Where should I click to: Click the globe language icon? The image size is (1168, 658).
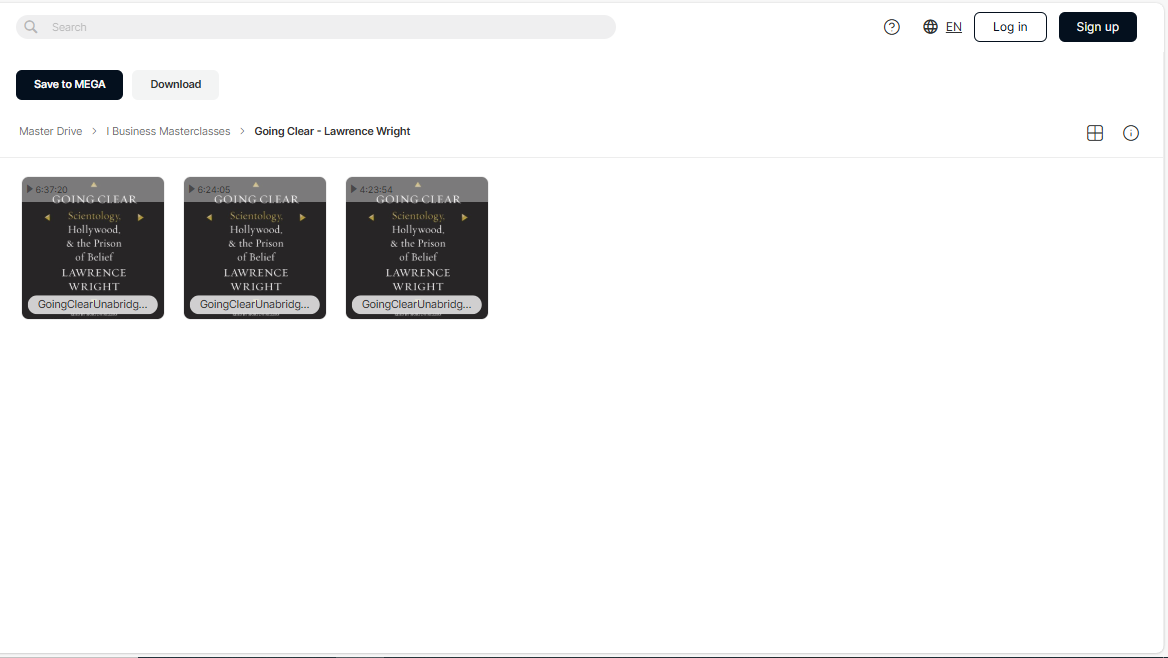click(930, 27)
